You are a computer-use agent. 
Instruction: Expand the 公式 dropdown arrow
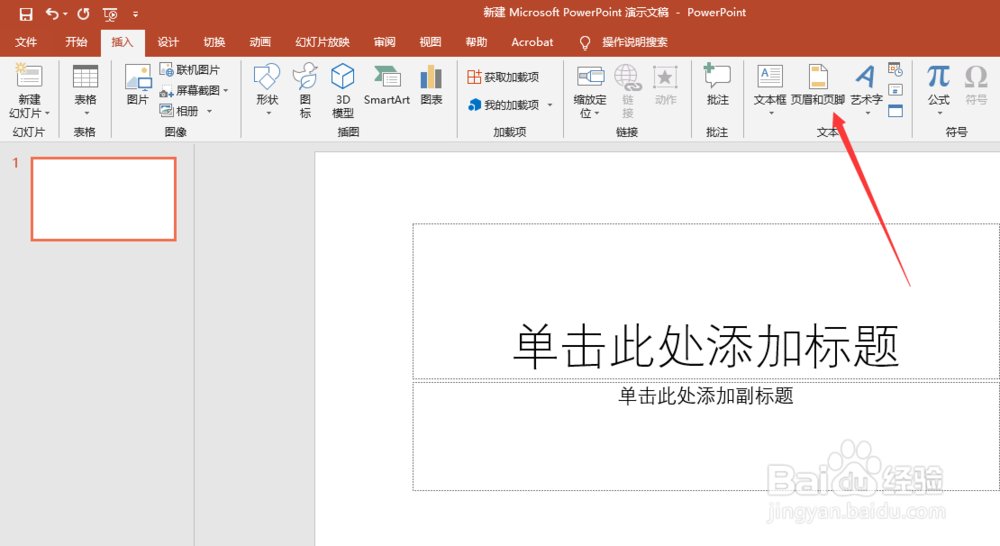(939, 114)
